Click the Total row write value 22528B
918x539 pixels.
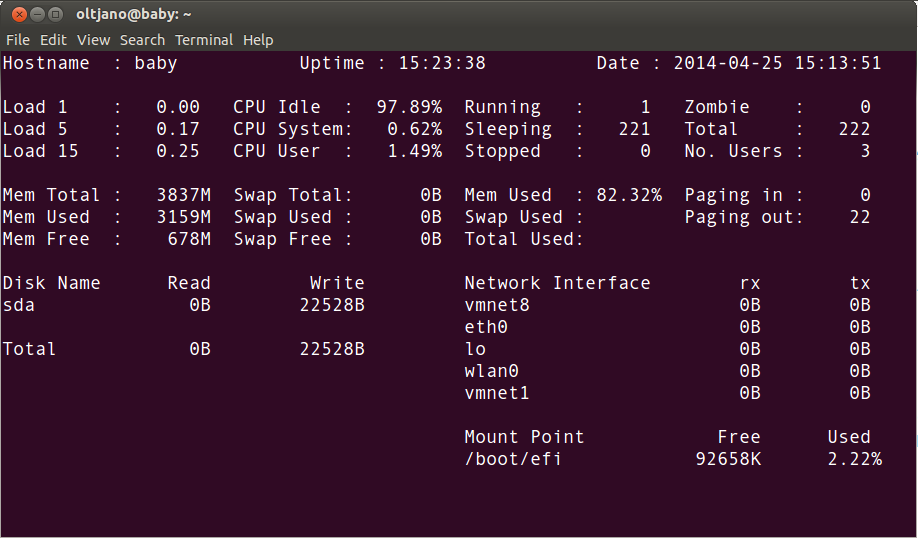332,349
